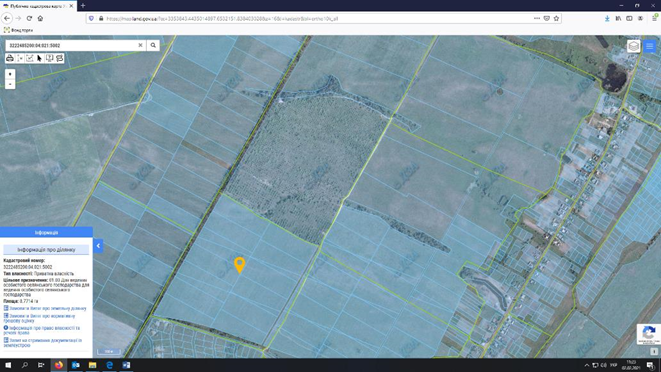Open the Windows notification center
The width and height of the screenshot is (661, 372).
650,365
